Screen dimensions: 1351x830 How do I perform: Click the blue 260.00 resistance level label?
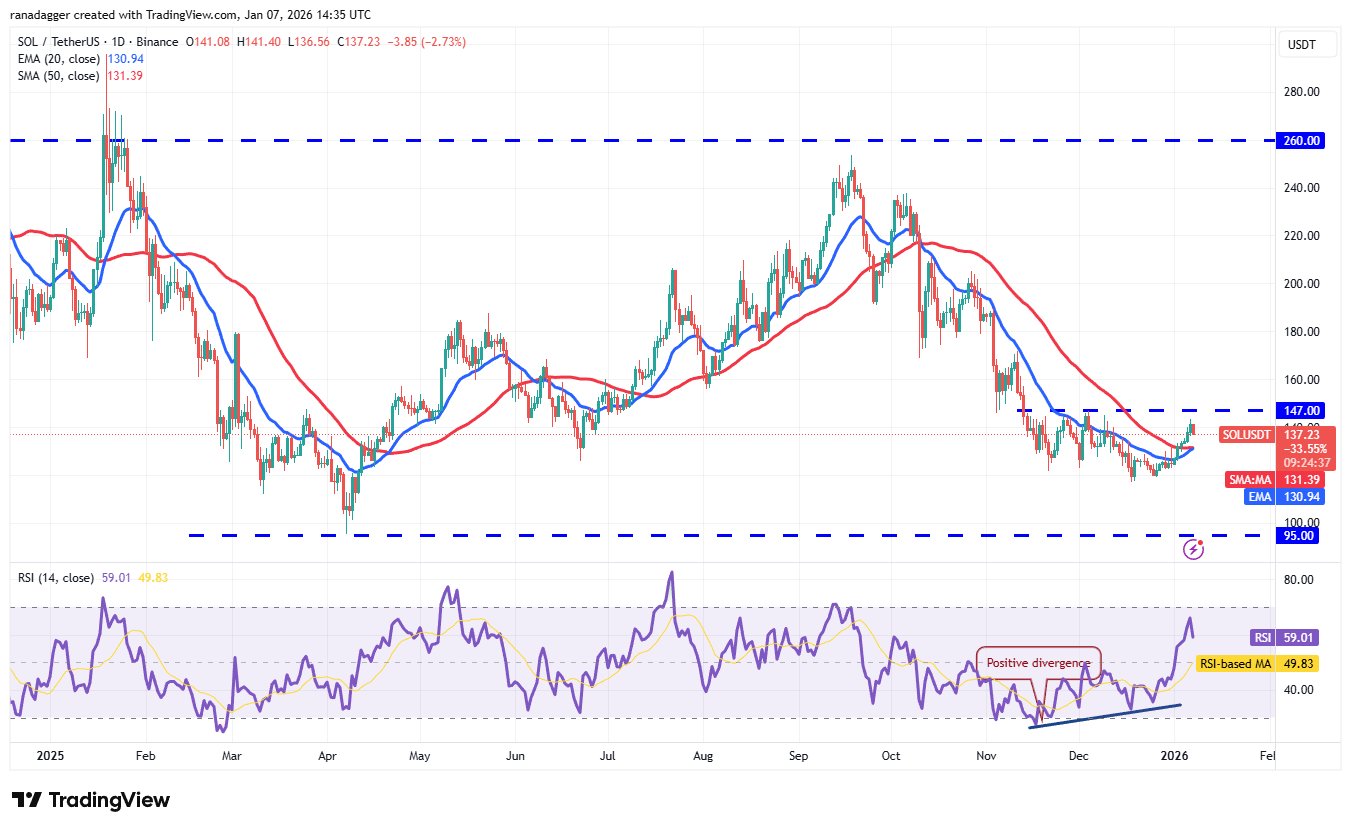[x=1301, y=141]
